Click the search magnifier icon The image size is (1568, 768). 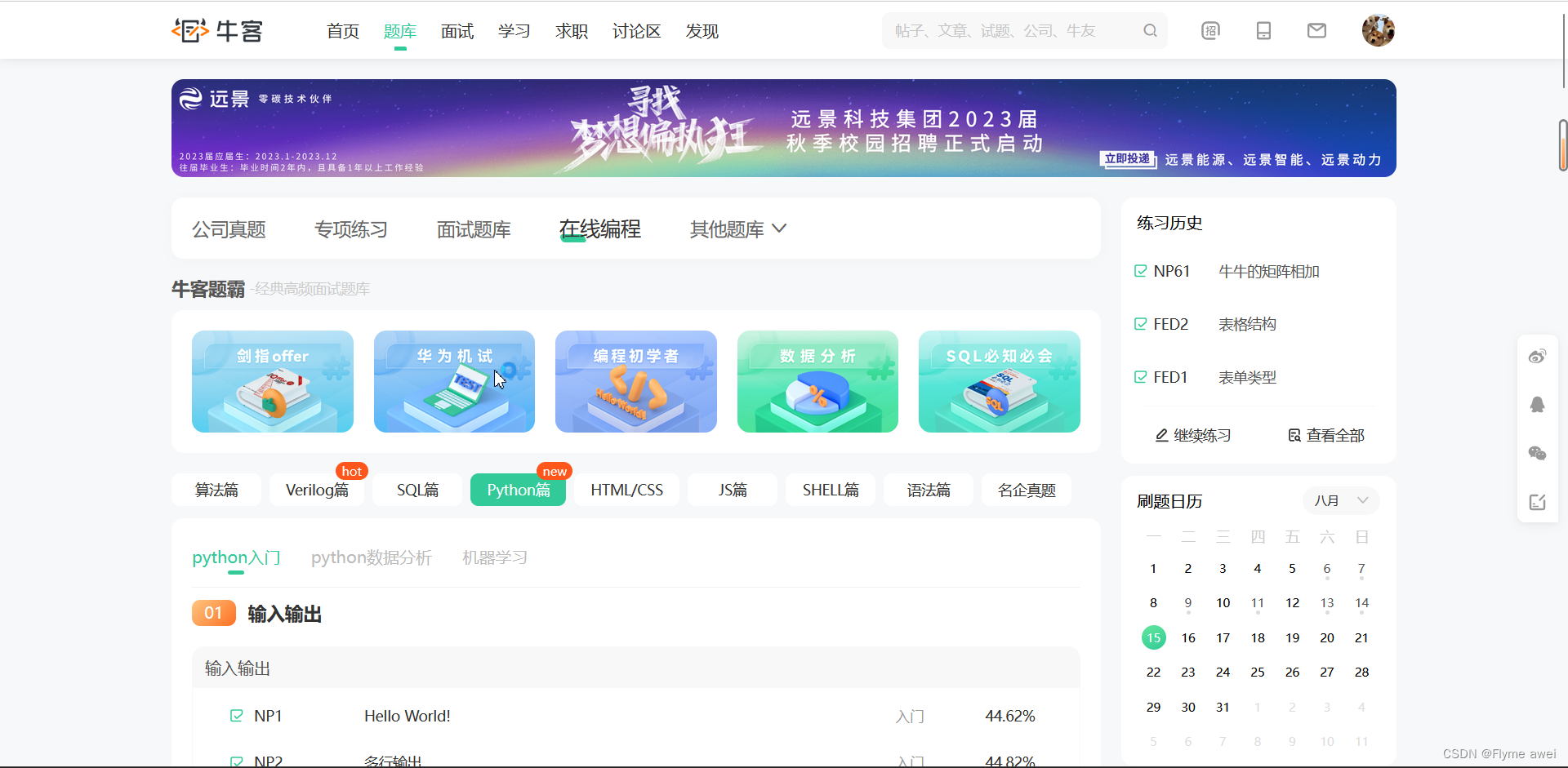click(1150, 30)
